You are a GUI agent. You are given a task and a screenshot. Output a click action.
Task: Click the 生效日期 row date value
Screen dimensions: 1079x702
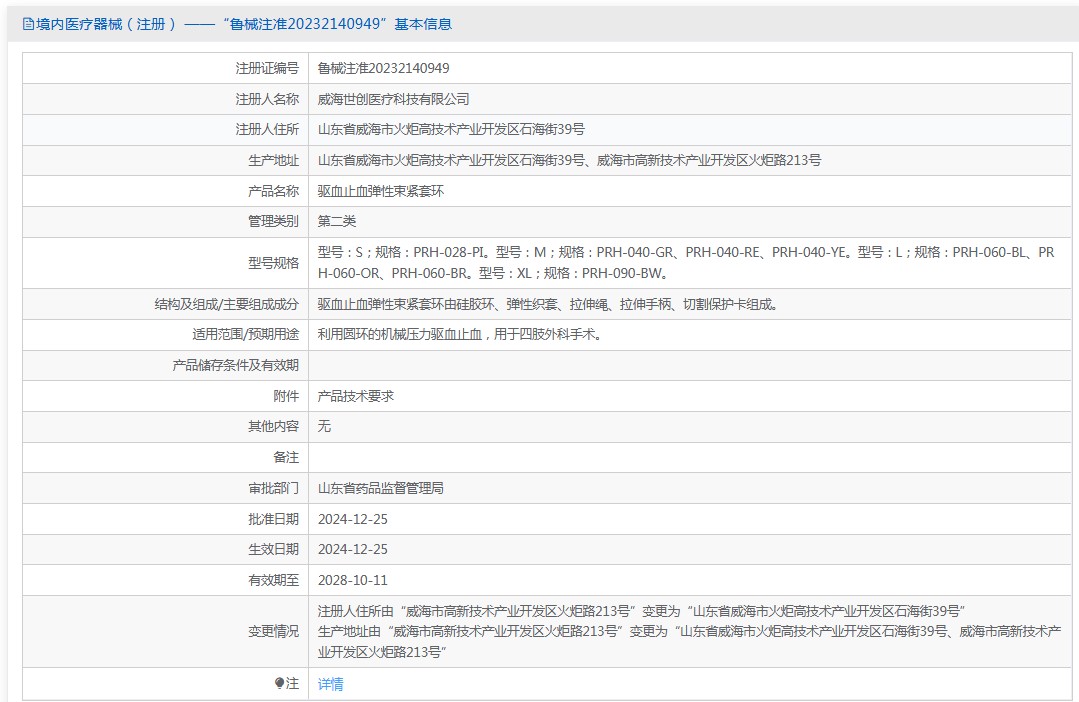352,549
